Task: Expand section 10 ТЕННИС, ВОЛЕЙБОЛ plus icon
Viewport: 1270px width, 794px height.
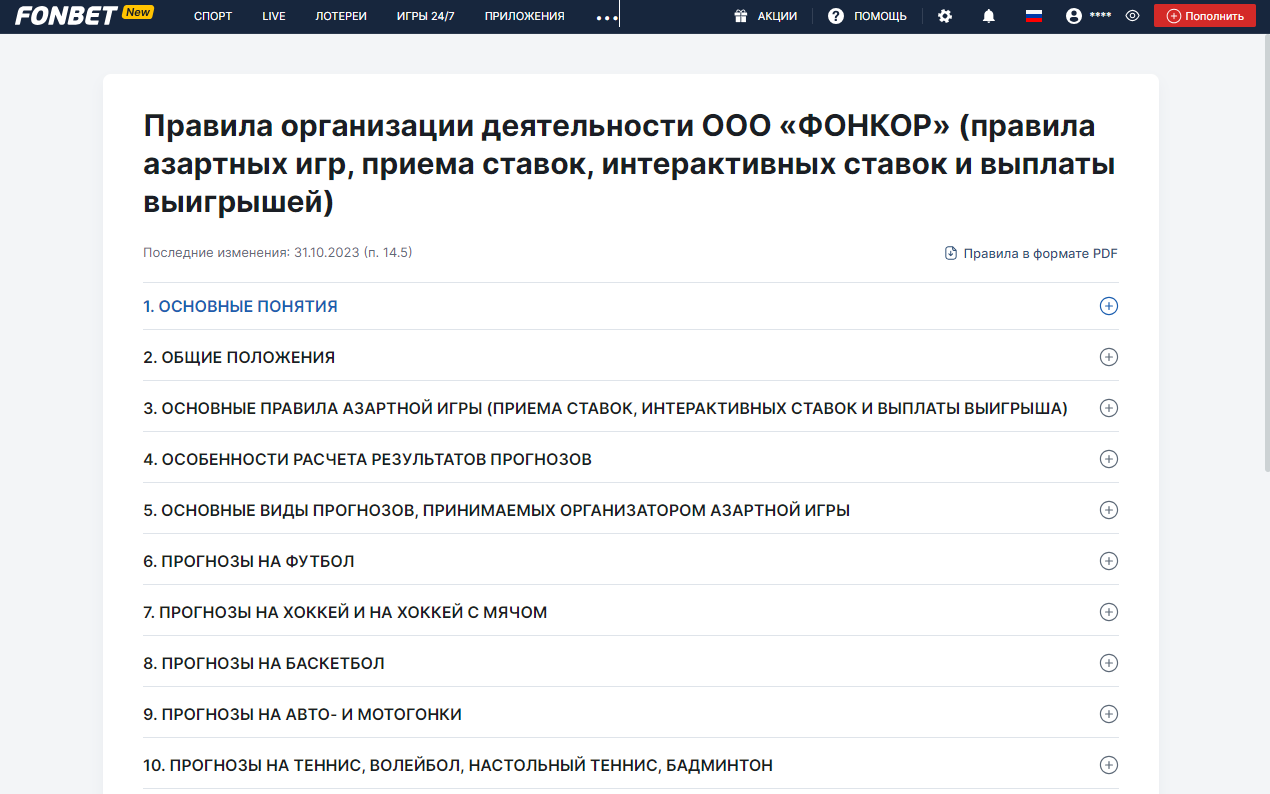Action: [1108, 765]
